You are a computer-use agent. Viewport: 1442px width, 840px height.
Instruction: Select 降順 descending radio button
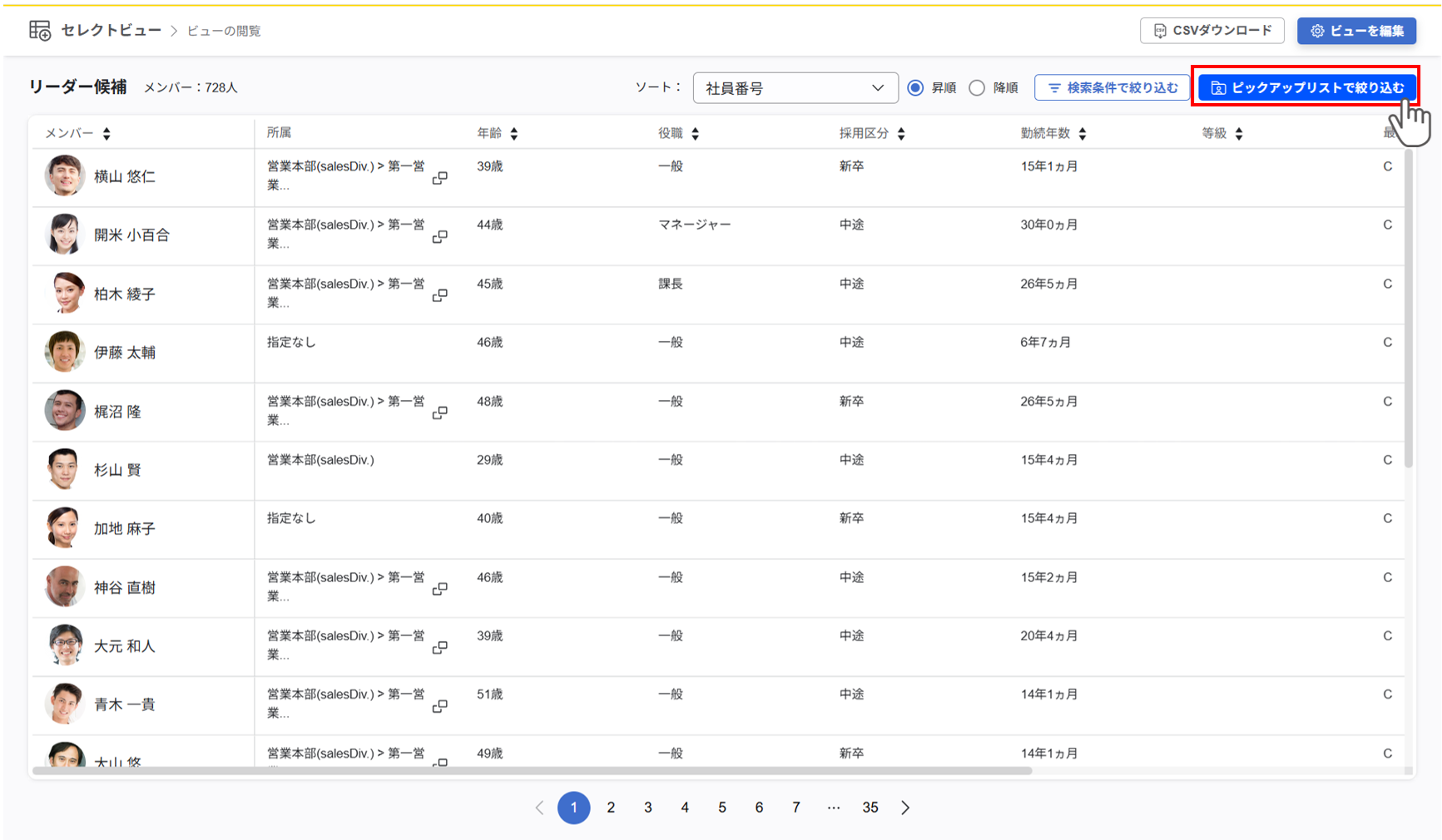coord(977,88)
